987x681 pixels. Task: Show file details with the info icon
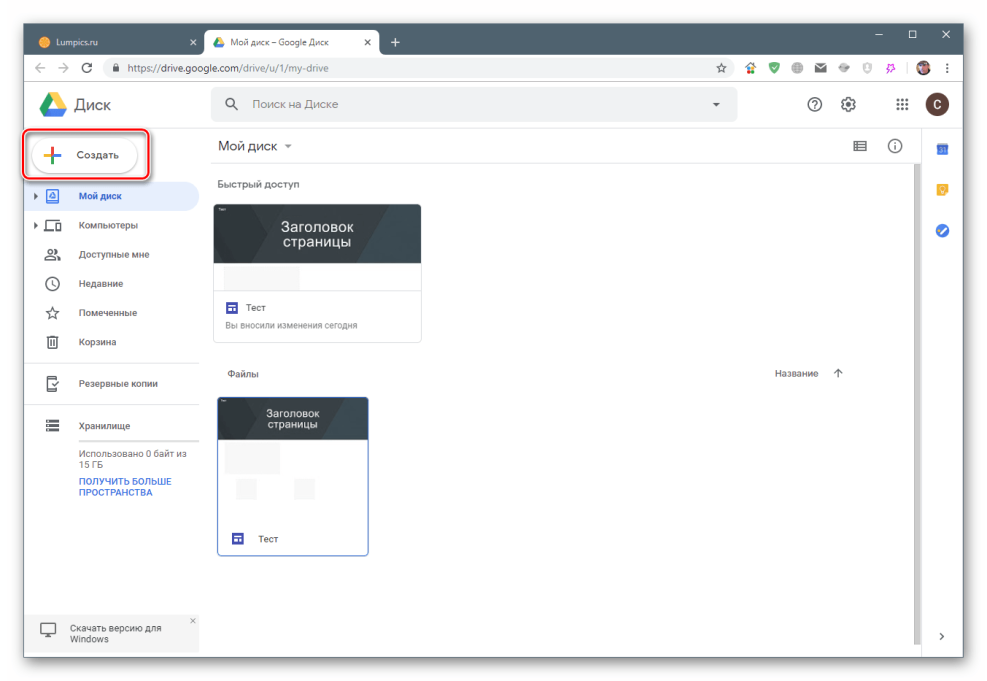894,146
